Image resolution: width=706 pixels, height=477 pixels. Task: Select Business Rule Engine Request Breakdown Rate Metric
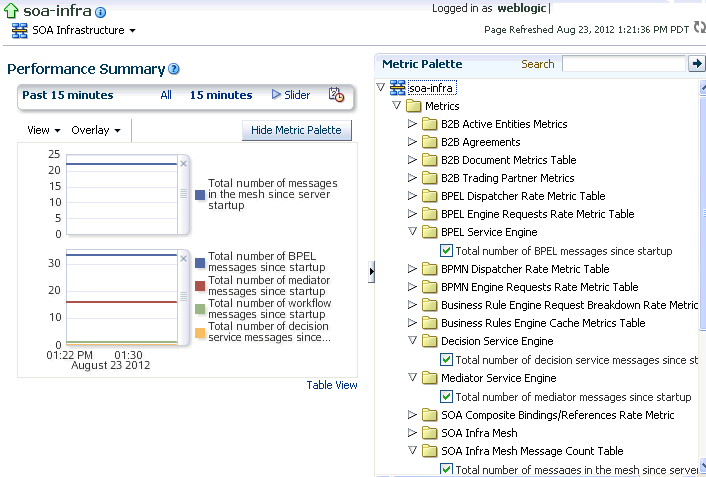coord(569,305)
